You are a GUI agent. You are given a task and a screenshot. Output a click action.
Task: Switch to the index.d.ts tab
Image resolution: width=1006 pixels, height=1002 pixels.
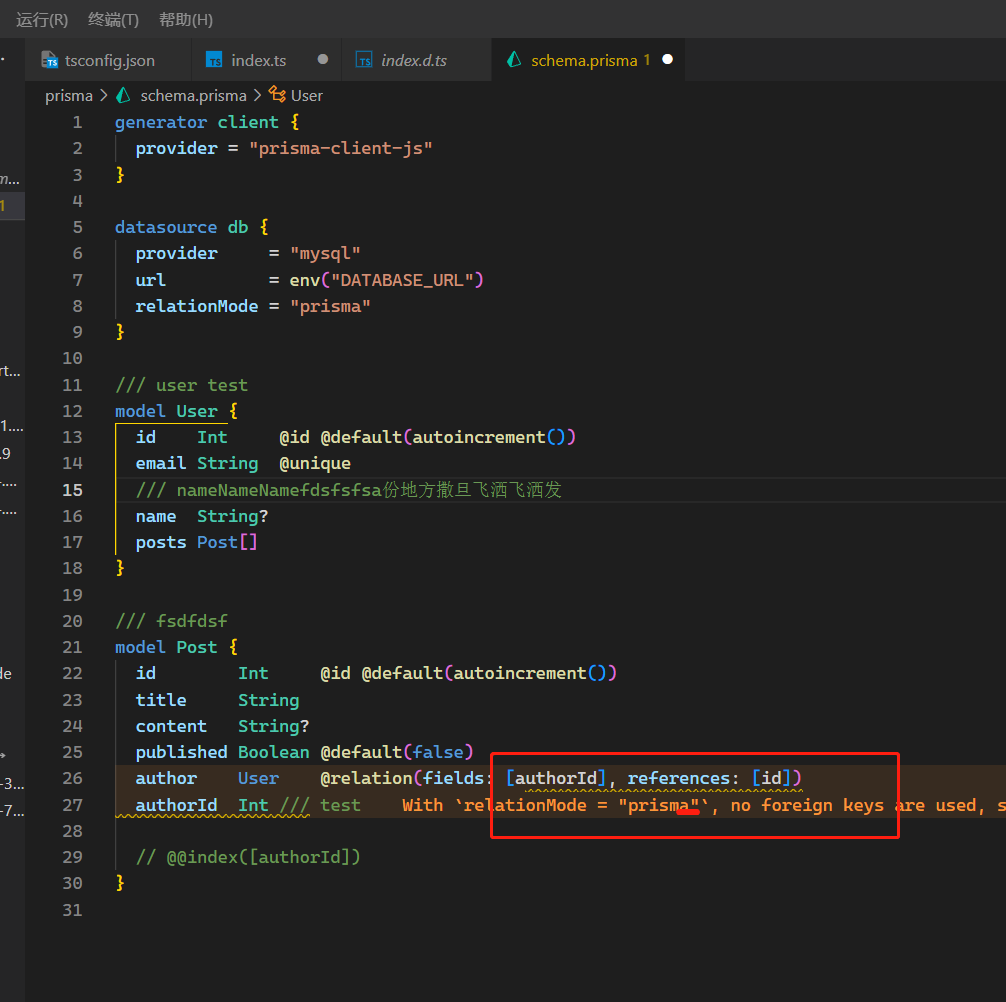[x=414, y=60]
